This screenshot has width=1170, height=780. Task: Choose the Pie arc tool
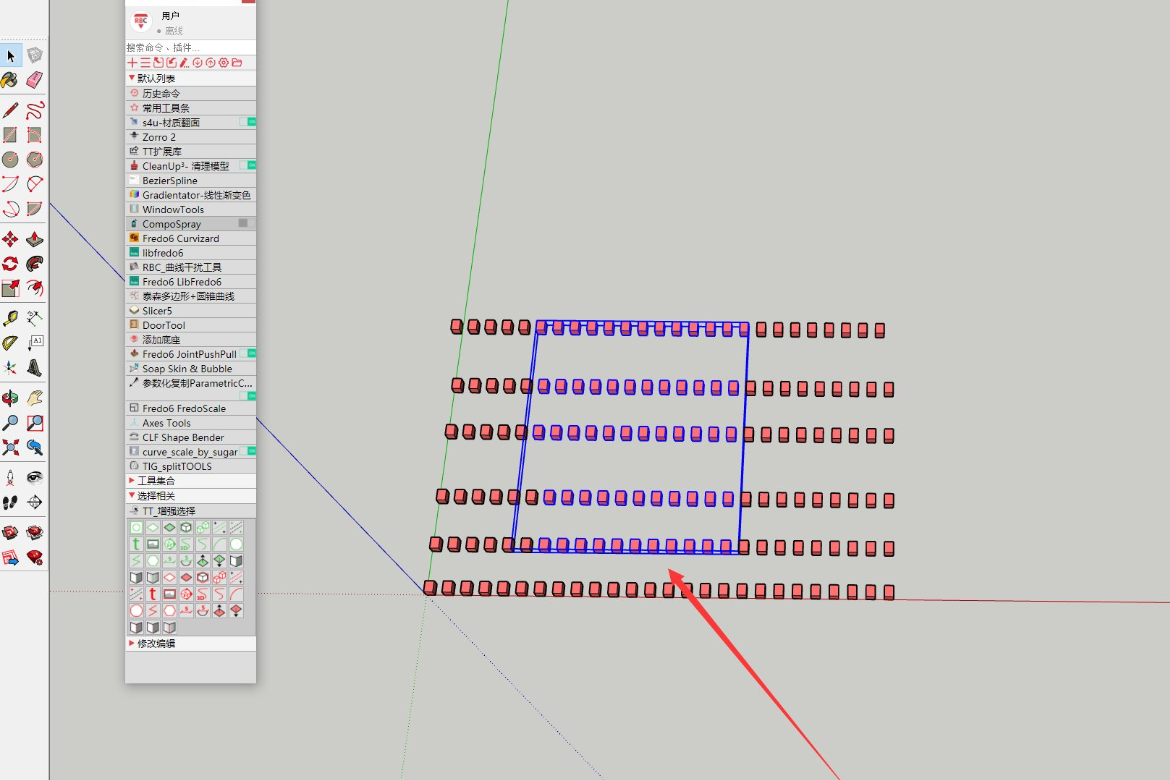point(34,208)
